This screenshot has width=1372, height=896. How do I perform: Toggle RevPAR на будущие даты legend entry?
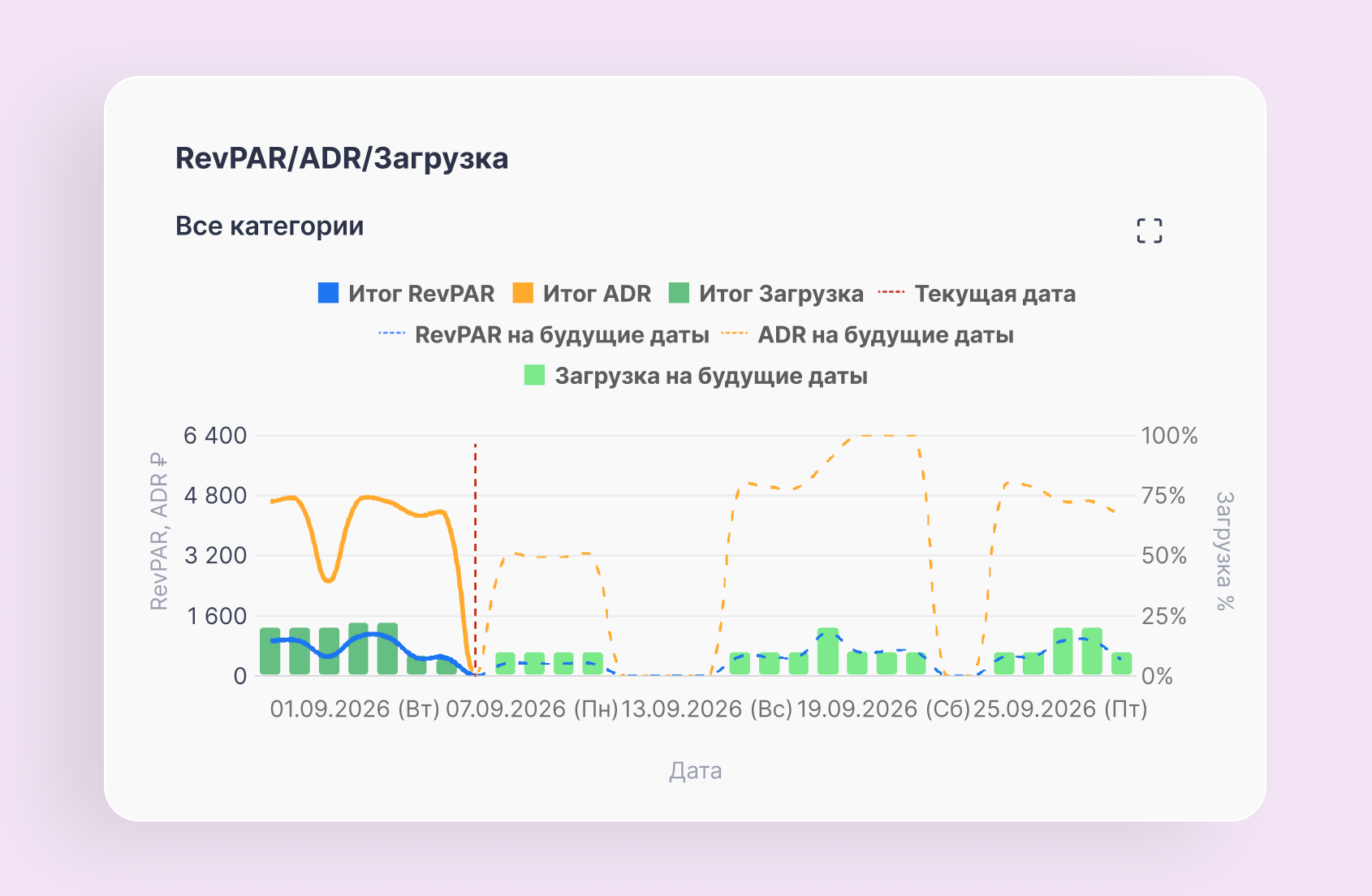[x=544, y=335]
